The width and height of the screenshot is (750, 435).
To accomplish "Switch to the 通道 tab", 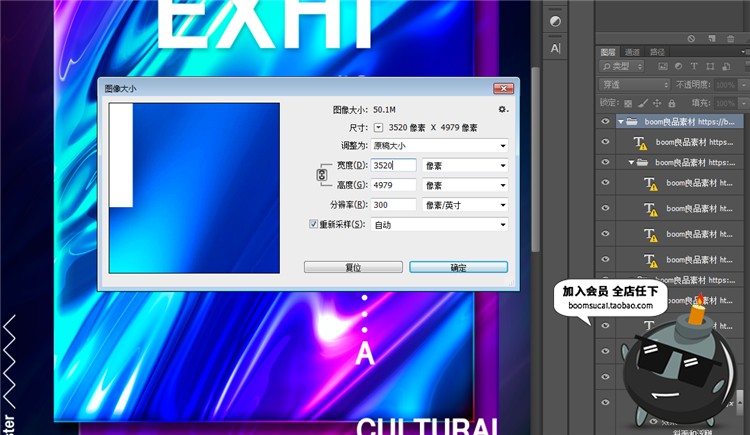I will pos(632,52).
